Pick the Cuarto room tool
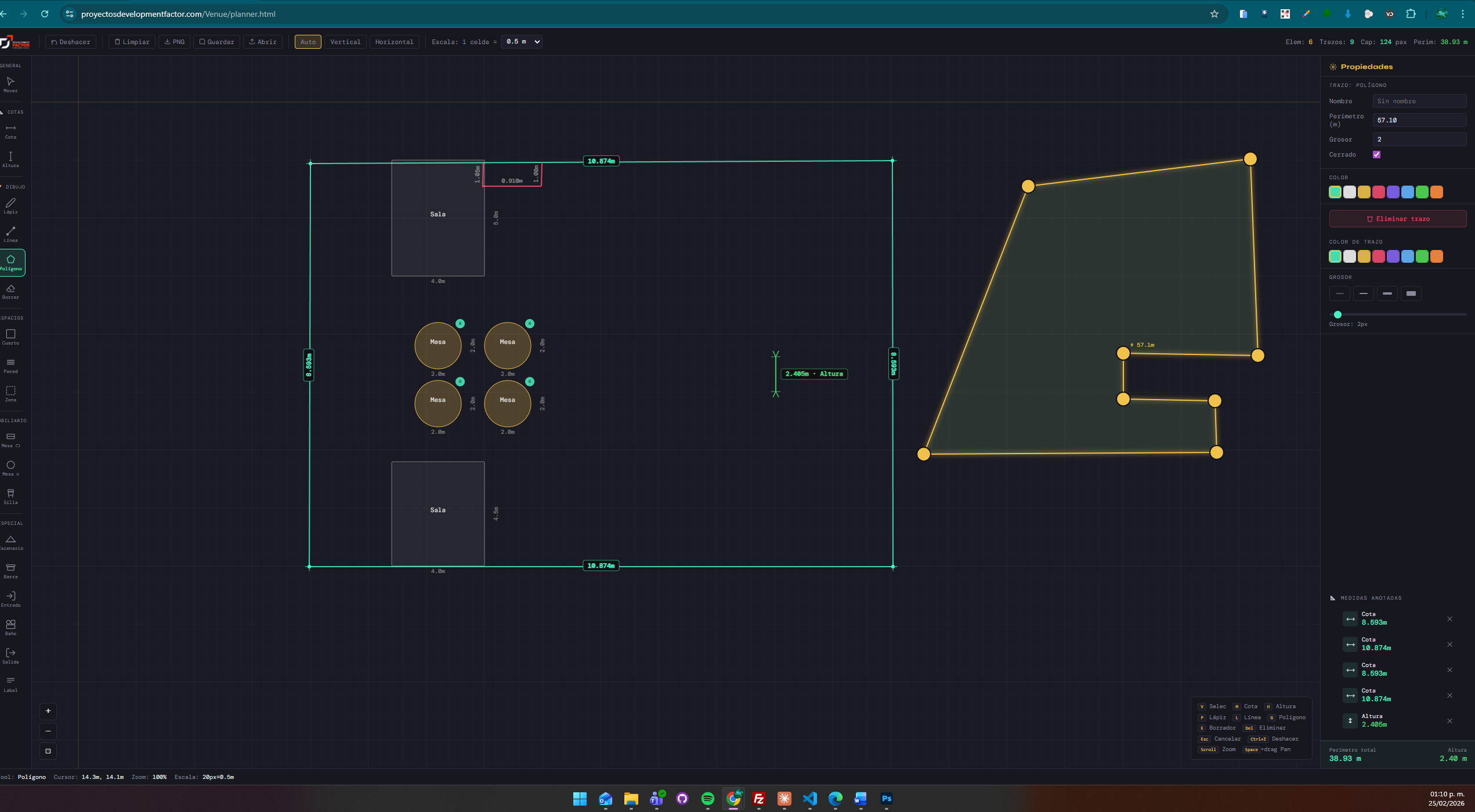Image resolution: width=1475 pixels, height=812 pixels. tap(10, 337)
